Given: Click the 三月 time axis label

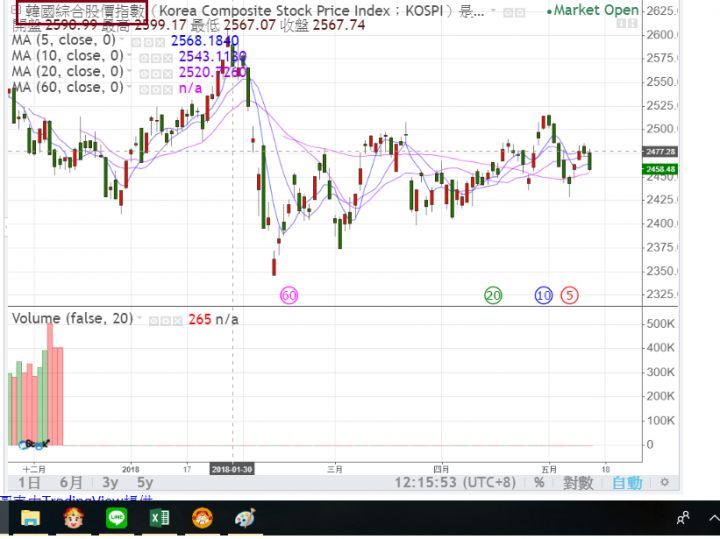Looking at the screenshot, I should point(335,469).
